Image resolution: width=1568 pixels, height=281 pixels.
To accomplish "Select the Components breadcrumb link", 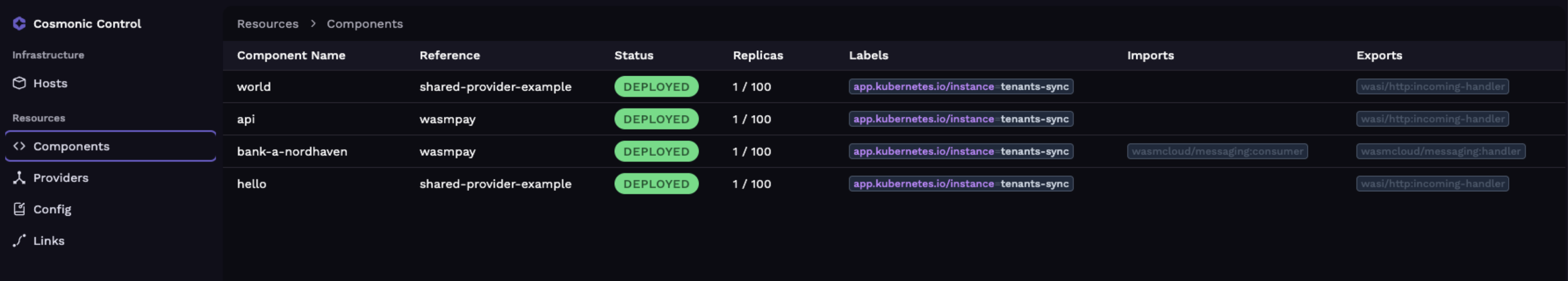I will (x=365, y=24).
